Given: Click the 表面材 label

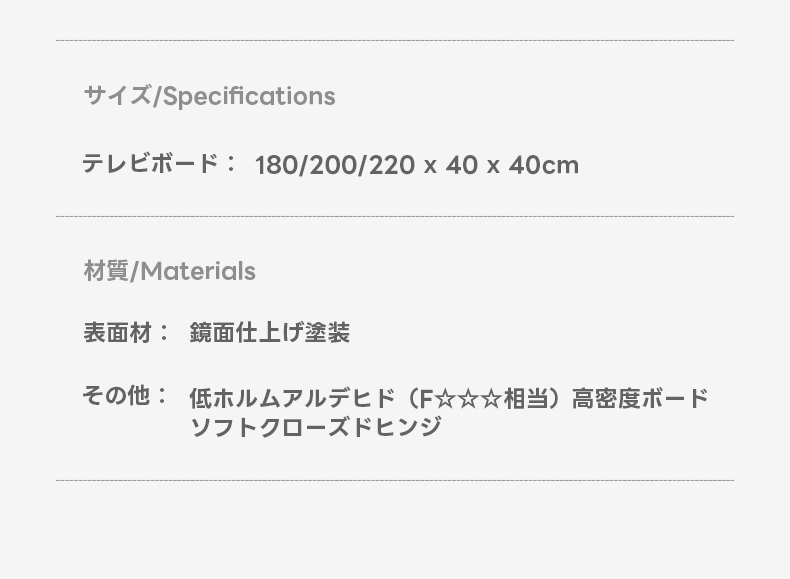Looking at the screenshot, I should coord(118,333).
